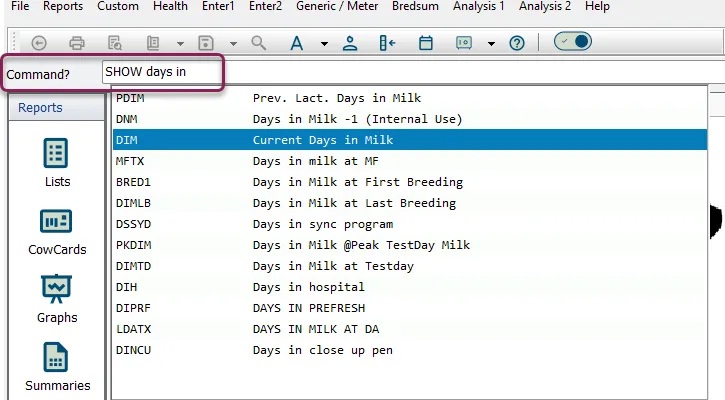
Task: Click the back arrow toolbar icon
Action: (39, 43)
